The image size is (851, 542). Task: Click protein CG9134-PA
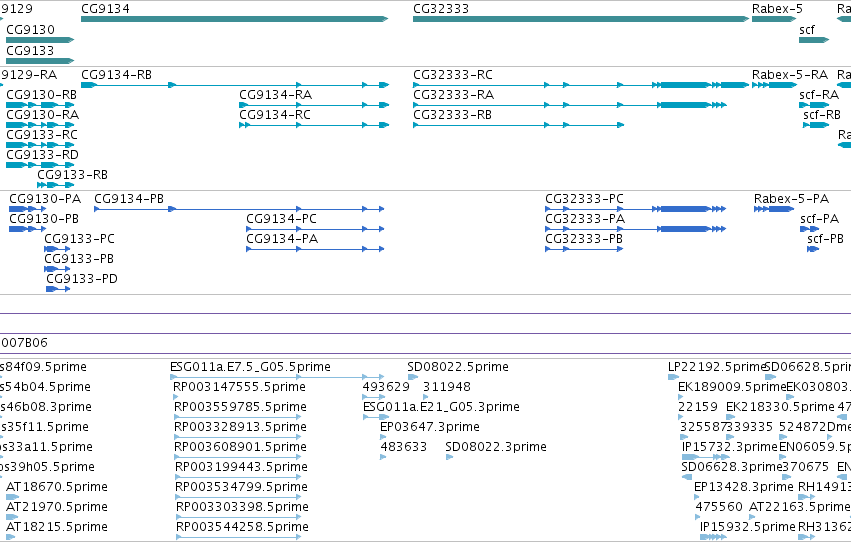(315, 249)
